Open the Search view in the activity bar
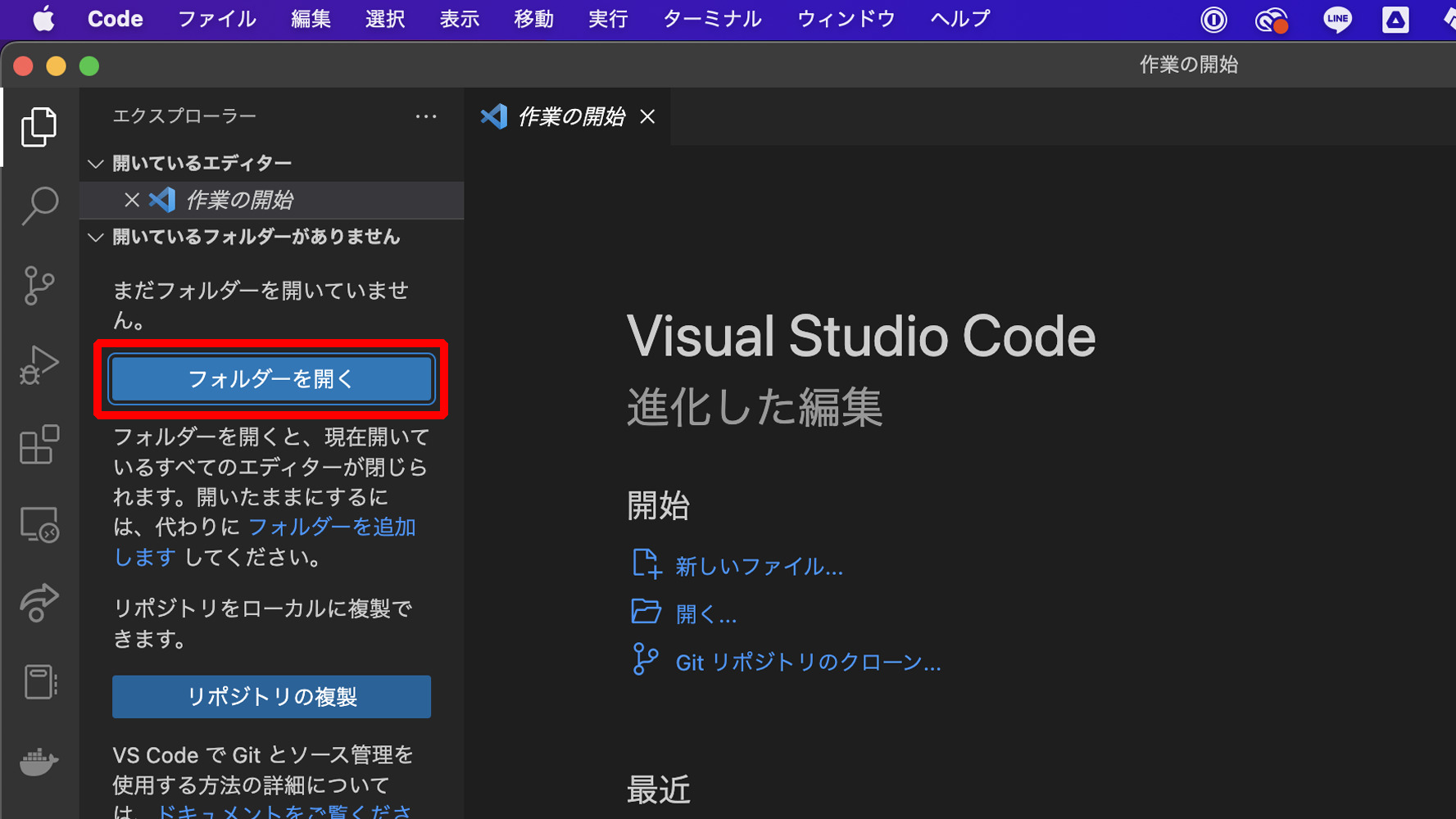The width and height of the screenshot is (1456, 819). (x=39, y=206)
